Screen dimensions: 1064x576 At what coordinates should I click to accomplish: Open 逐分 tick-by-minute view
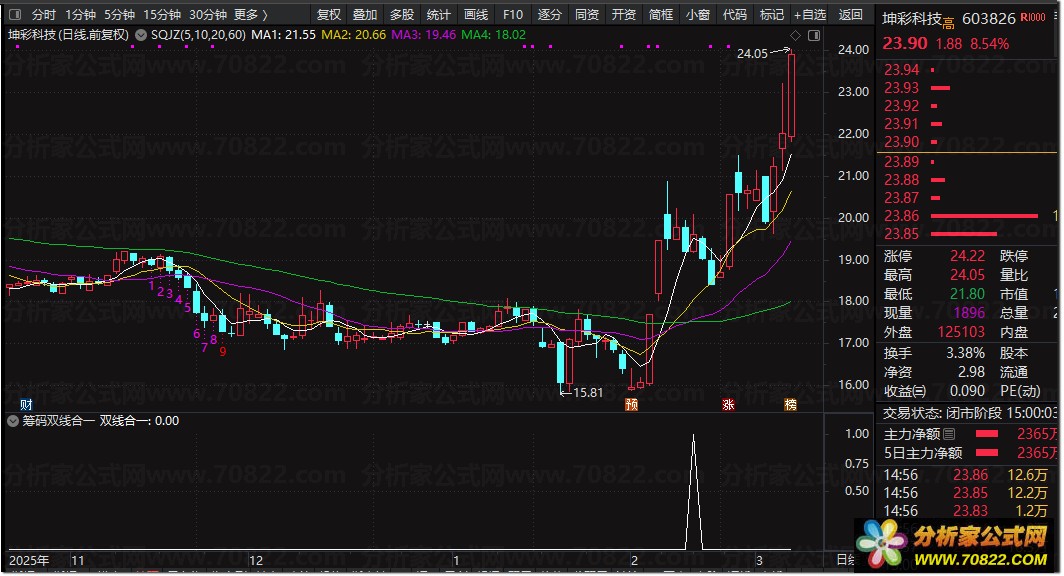point(550,14)
